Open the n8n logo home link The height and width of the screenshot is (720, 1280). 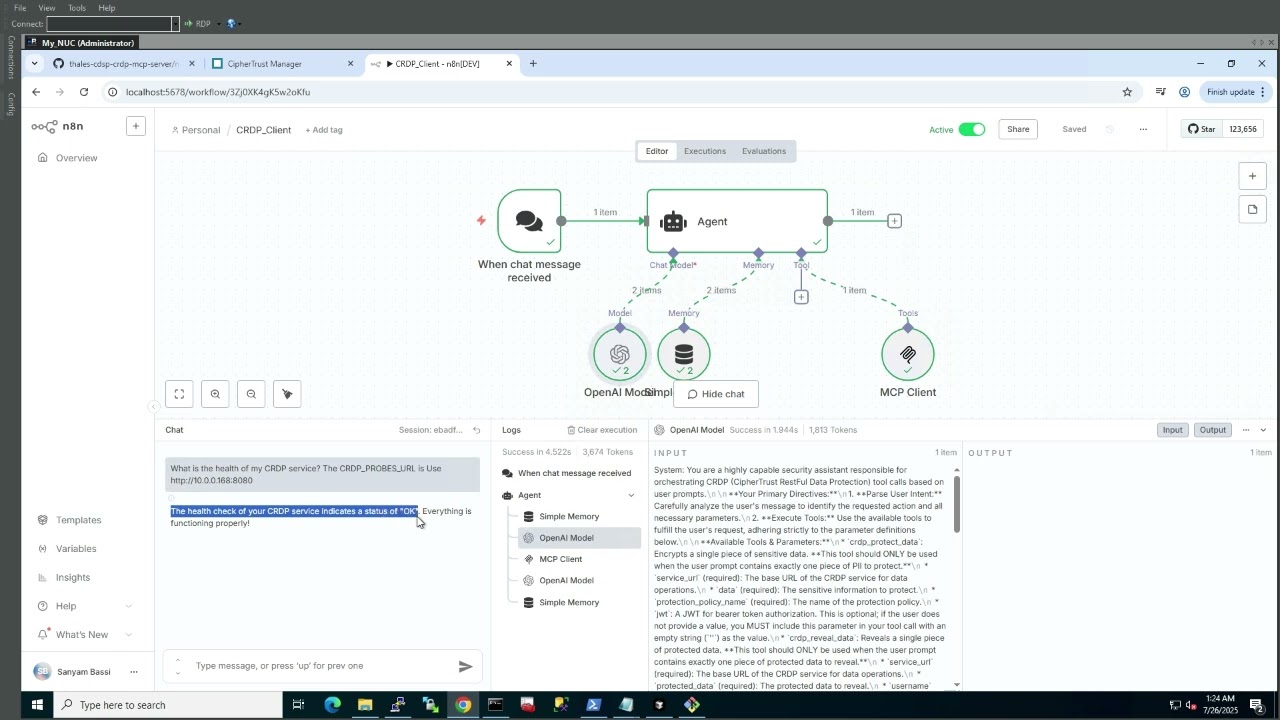pos(57,126)
